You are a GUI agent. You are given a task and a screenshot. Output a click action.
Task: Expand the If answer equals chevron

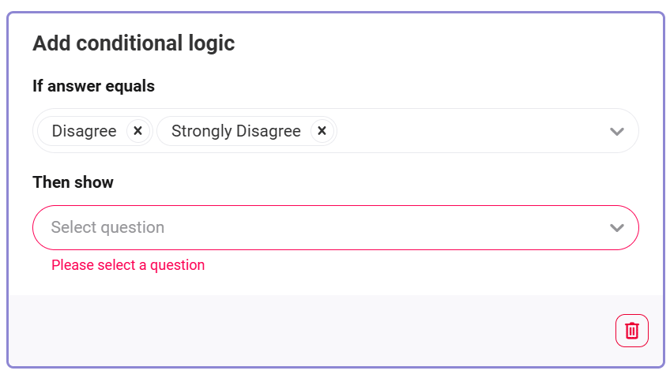click(x=617, y=131)
